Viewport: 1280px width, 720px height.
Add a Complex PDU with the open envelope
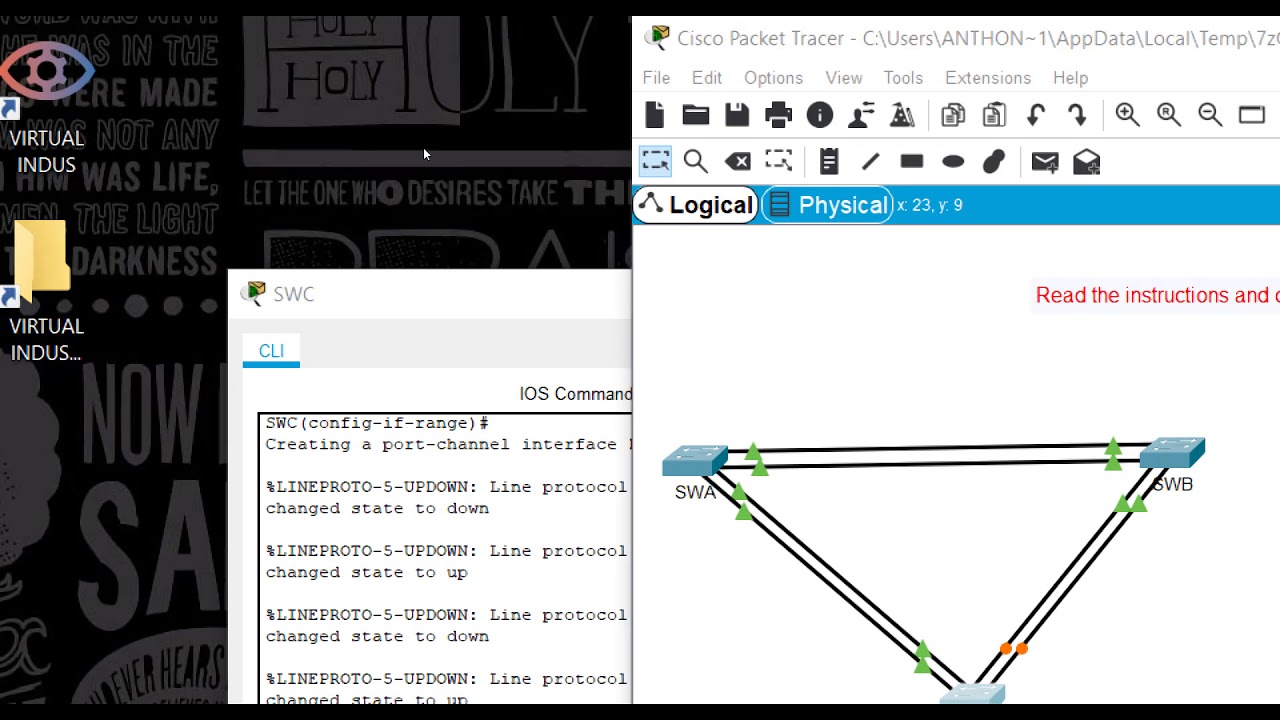pos(1087,161)
